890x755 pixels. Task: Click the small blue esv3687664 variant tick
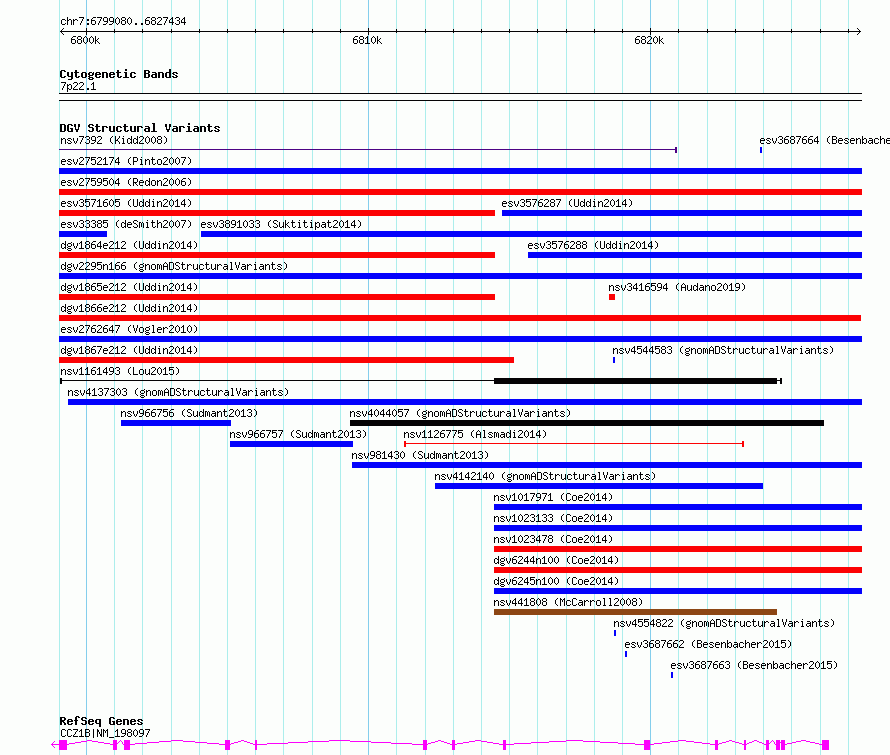(x=761, y=150)
